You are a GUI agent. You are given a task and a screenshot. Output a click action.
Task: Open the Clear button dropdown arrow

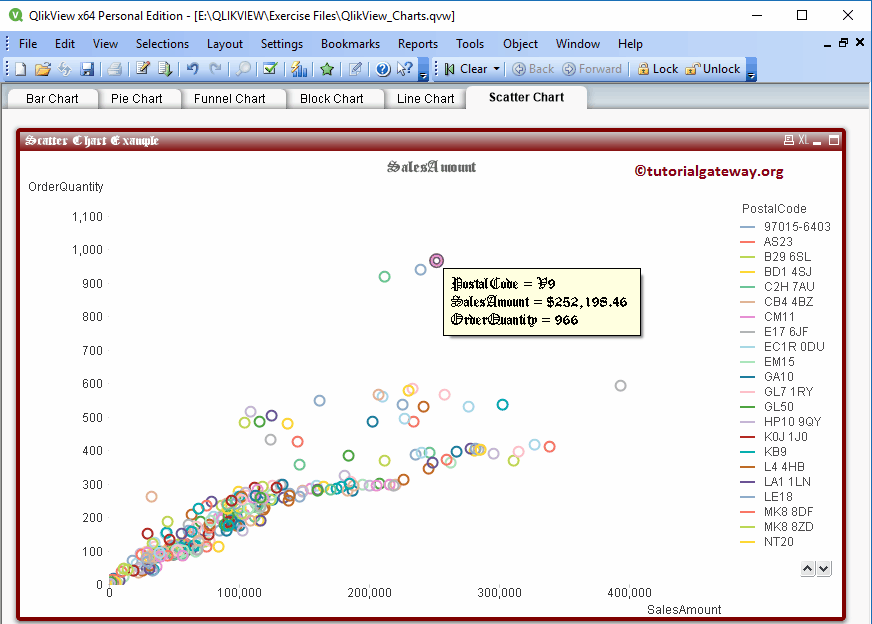click(497, 69)
